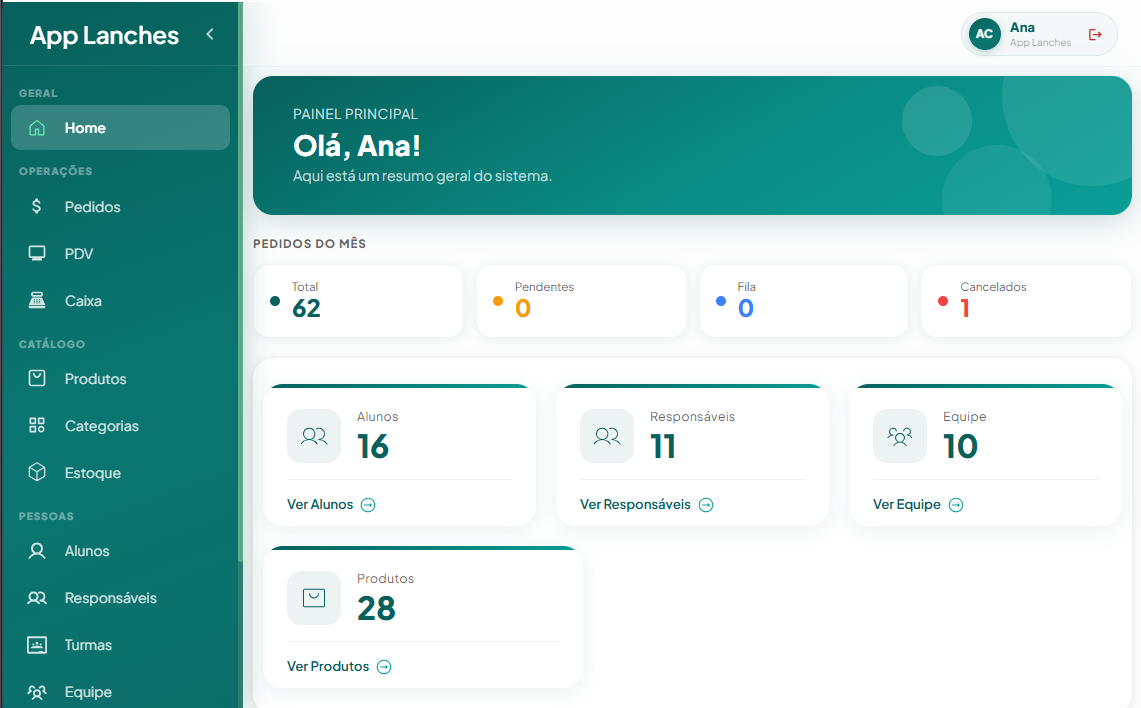Click the Total 62 orders card
This screenshot has width=1141, height=708.
pos(358,301)
